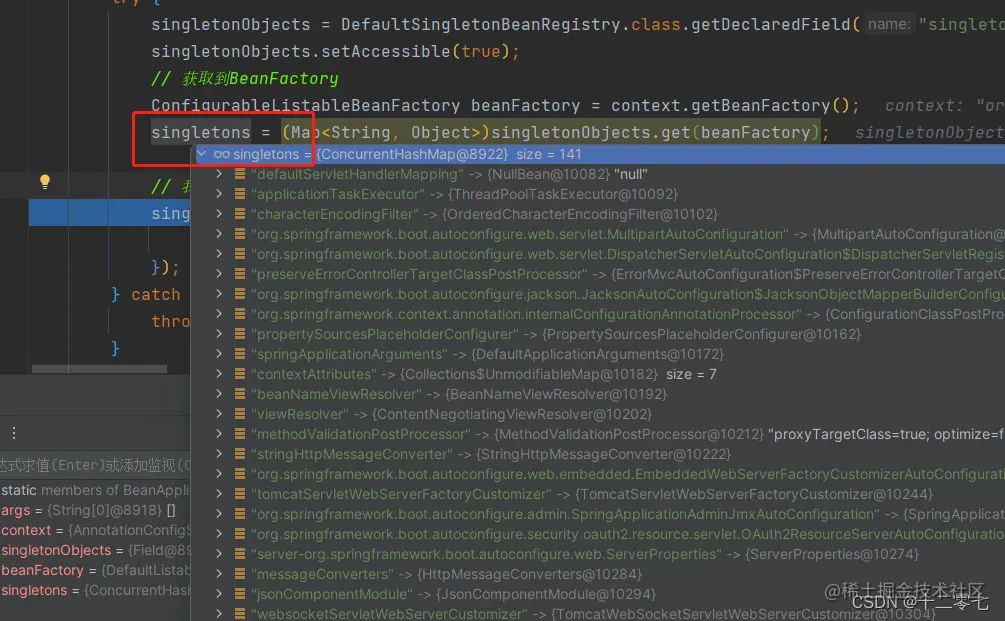The height and width of the screenshot is (621, 1005).
Task: Expand the methodValidationPostProcessor entry
Action: pyautogui.click(x=219, y=434)
